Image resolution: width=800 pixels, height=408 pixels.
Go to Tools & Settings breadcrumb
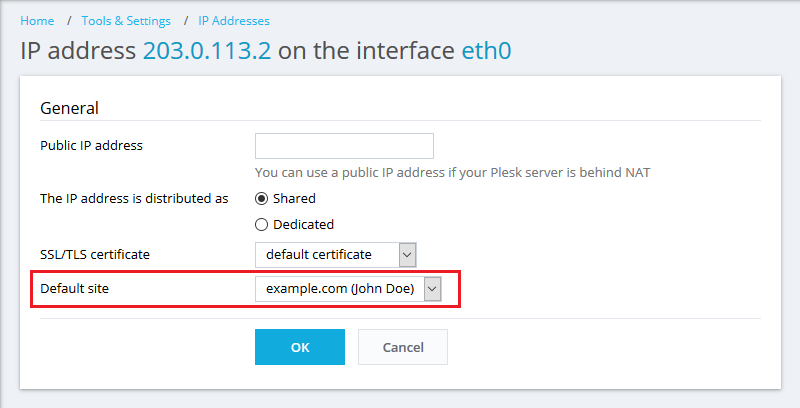click(126, 20)
